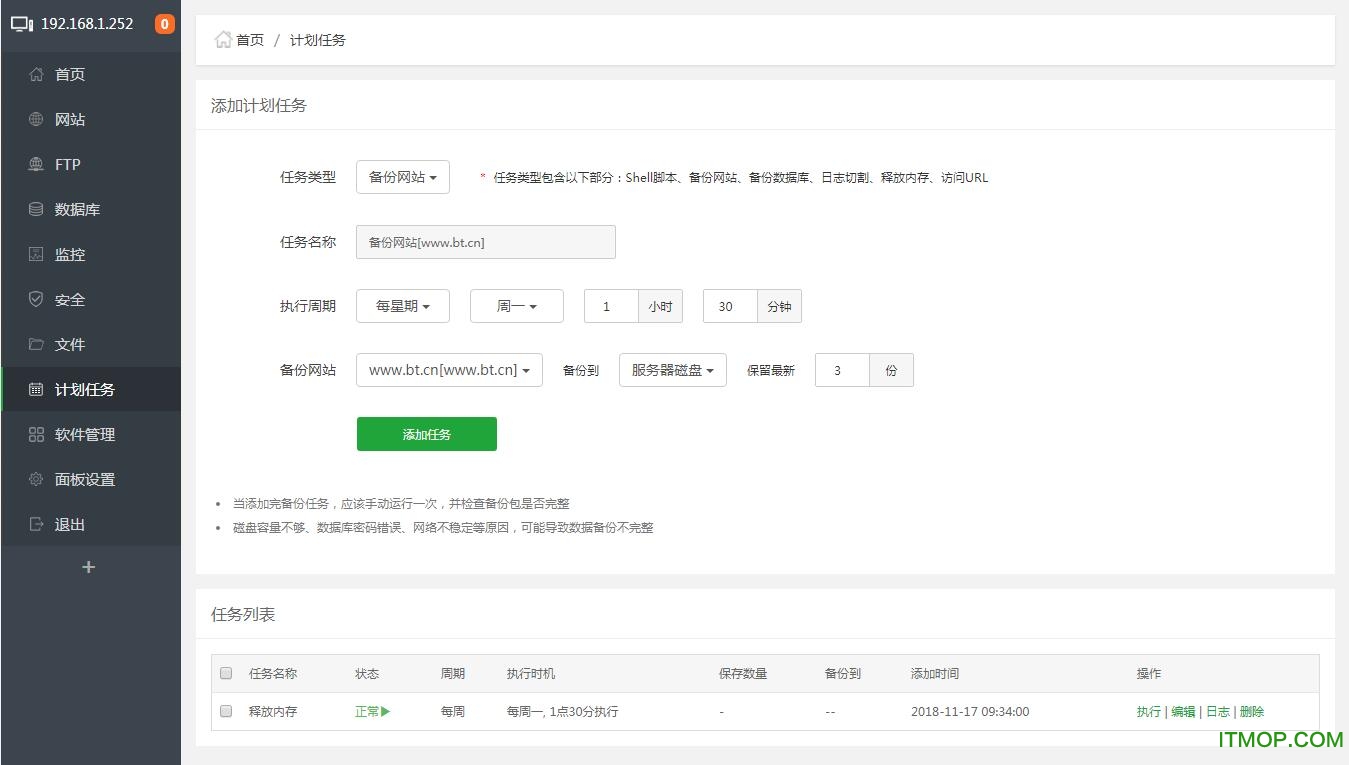Click the plus icon below the sidebar
The height and width of the screenshot is (765, 1349).
click(88, 566)
